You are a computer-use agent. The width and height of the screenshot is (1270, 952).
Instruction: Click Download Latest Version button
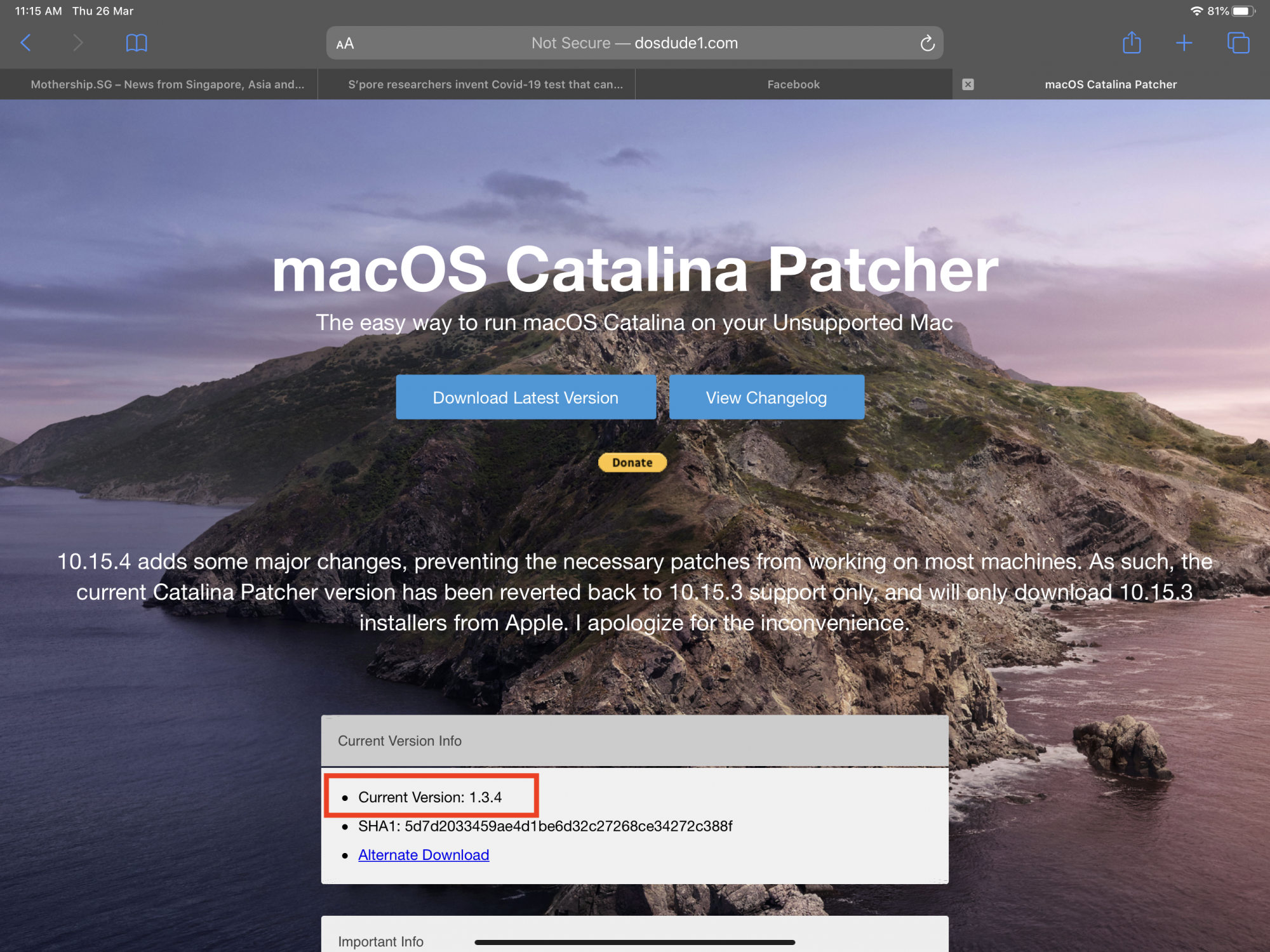click(526, 397)
